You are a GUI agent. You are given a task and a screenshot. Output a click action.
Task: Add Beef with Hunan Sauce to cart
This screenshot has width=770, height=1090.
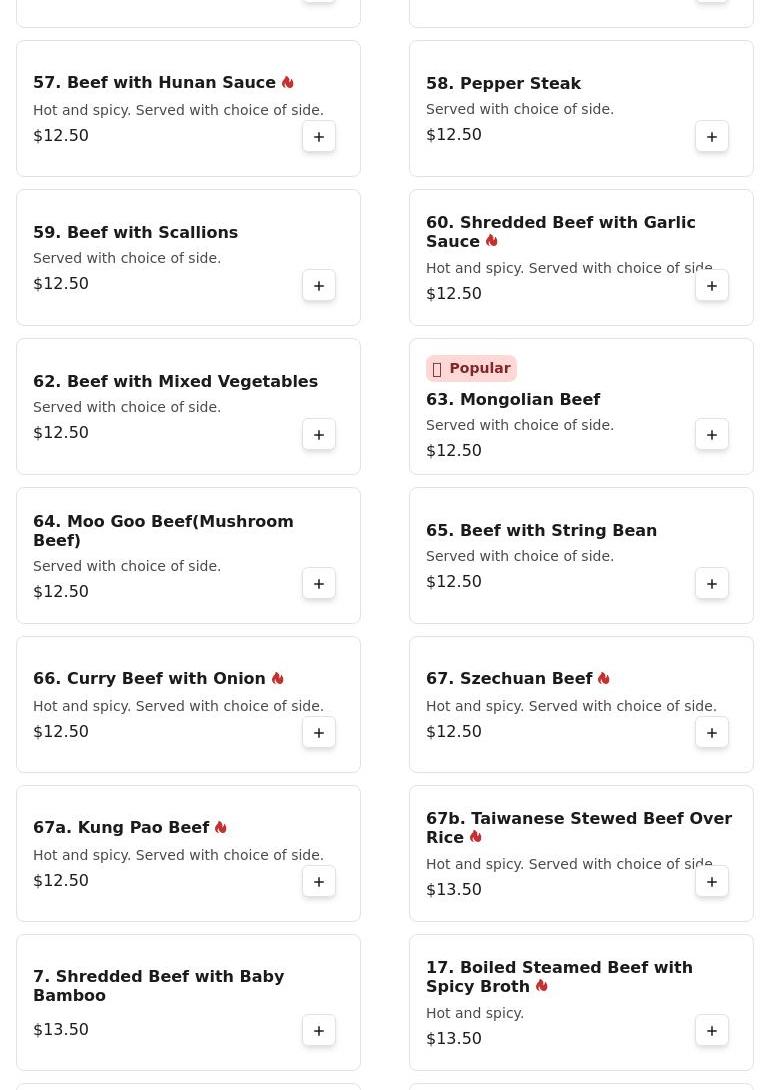[x=319, y=137]
